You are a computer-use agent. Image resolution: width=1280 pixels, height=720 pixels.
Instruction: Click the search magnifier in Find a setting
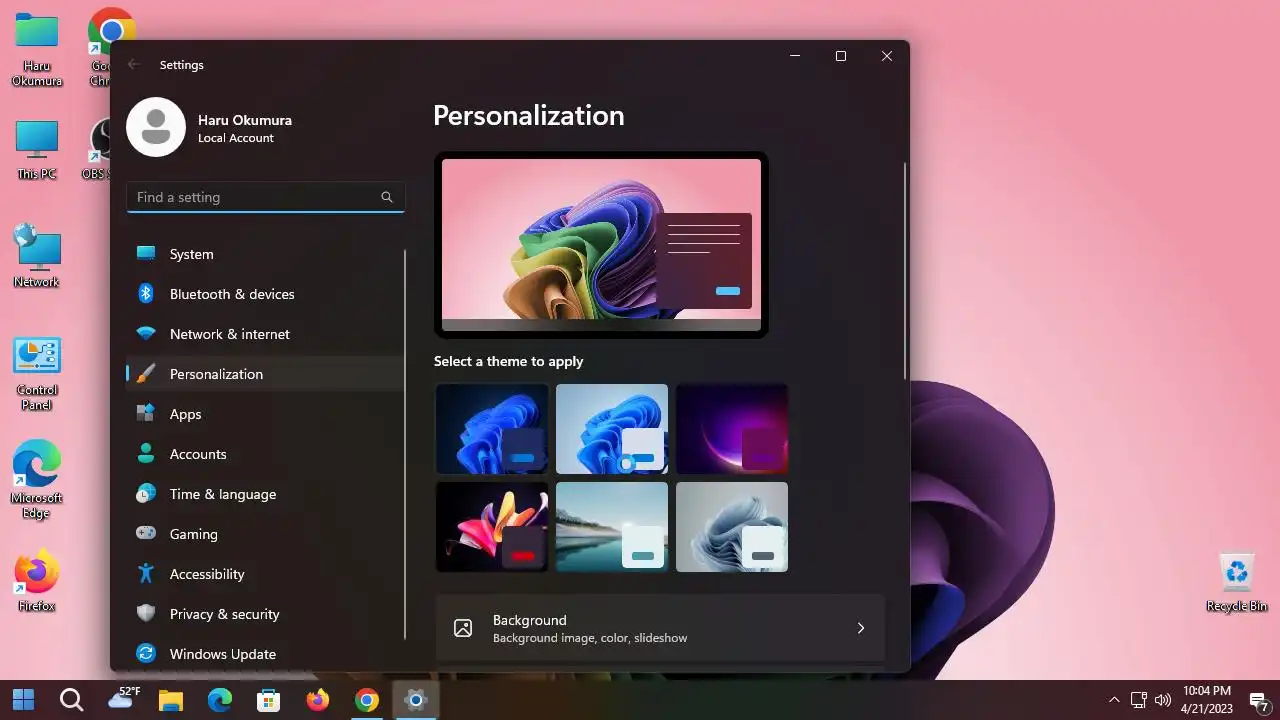[387, 197]
